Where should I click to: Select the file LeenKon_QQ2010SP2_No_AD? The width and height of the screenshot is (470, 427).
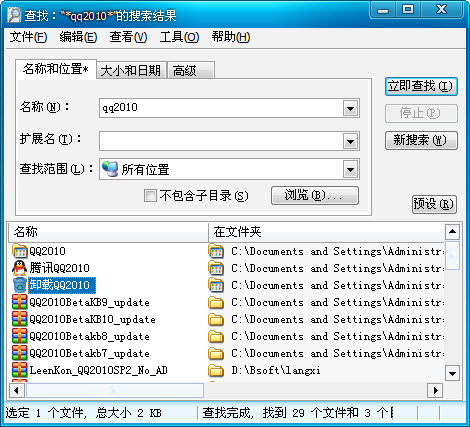coord(98,371)
